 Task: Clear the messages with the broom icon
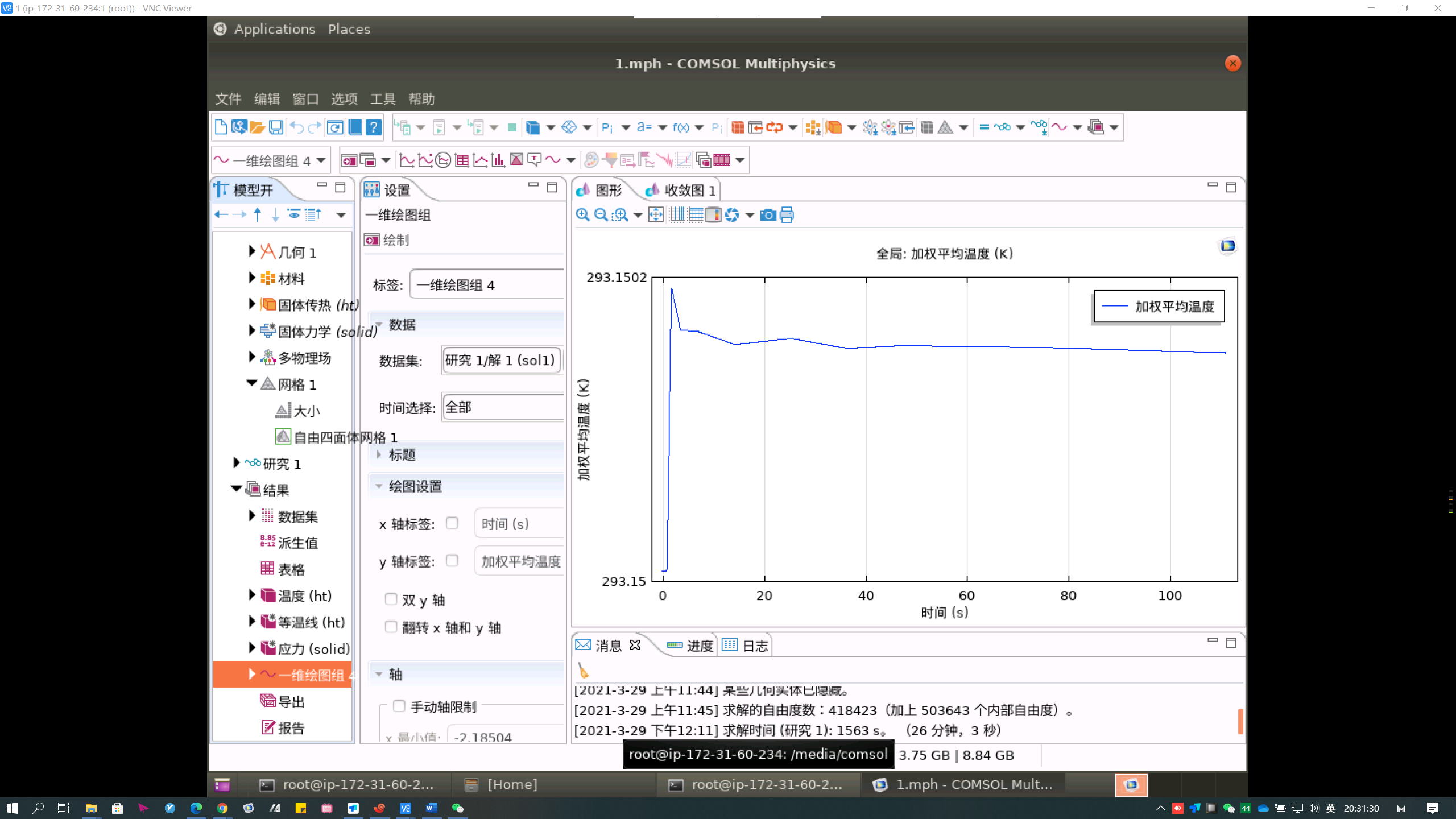(584, 671)
